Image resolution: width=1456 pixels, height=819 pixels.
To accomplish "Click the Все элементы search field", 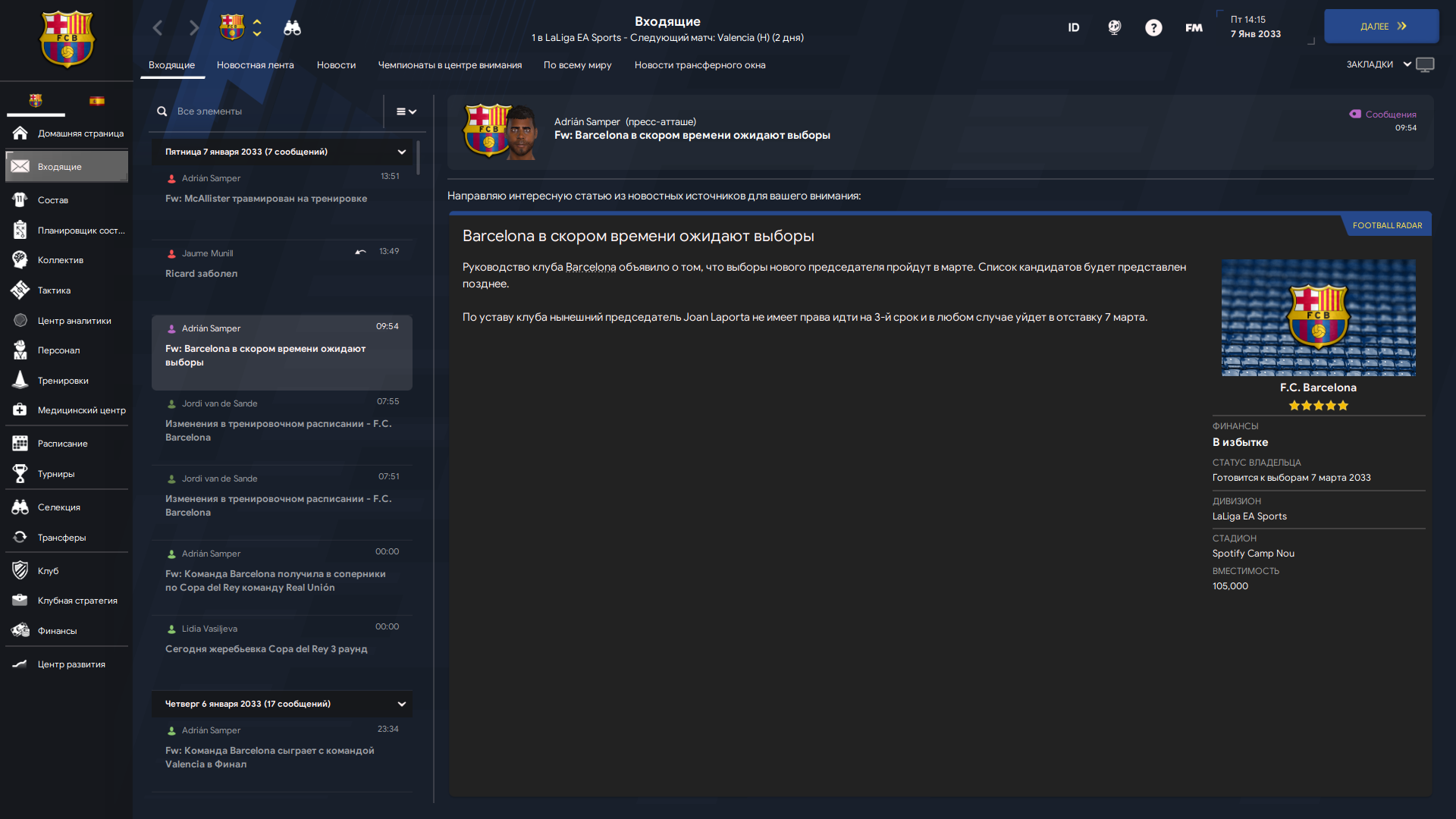I will click(269, 111).
